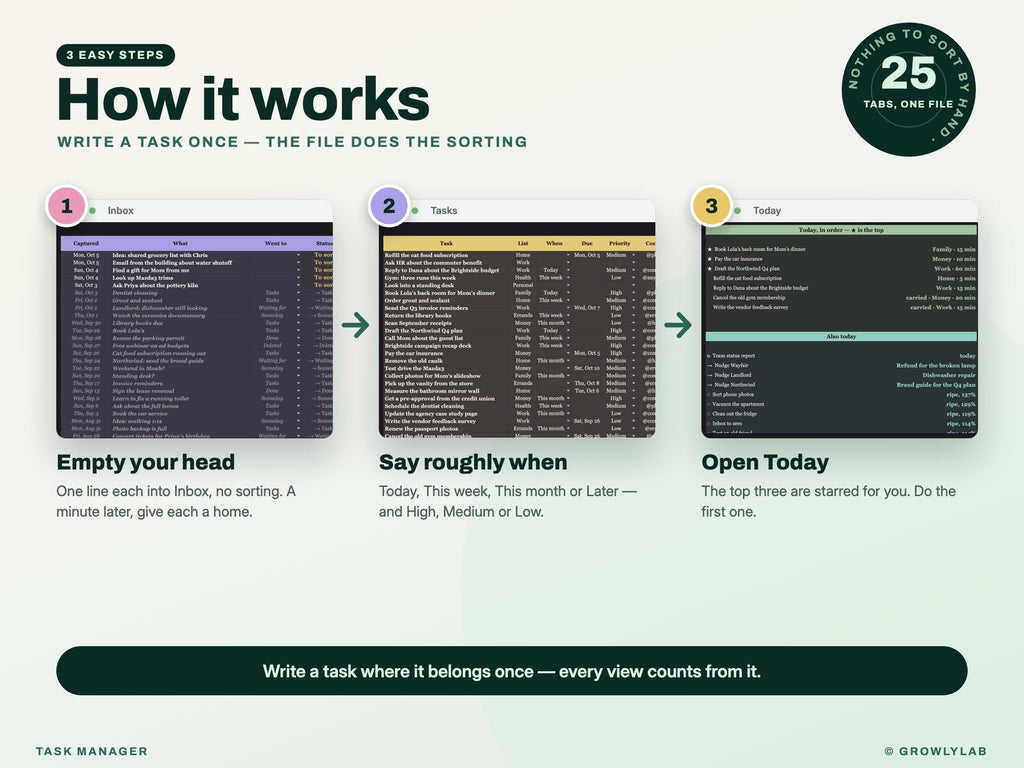
Task: Click the 'Empty your head' heading
Action: tap(146, 462)
